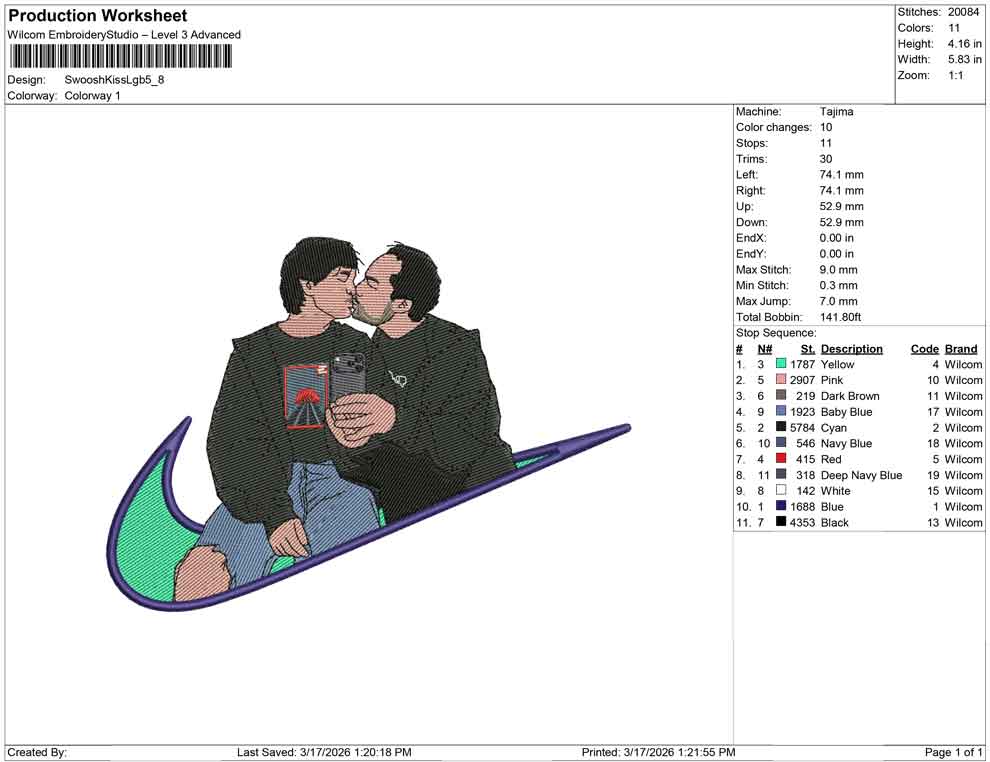Click 'Printed: 3/17/2026 1:21:55 PM' footer
This screenshot has height=762, width=990.
pos(659,752)
